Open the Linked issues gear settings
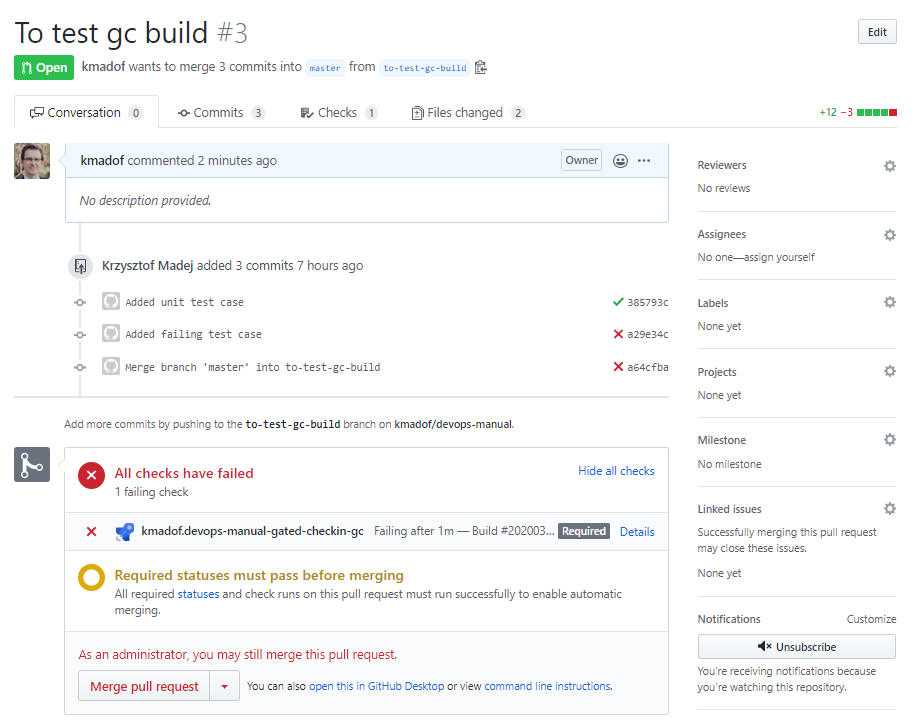 point(890,508)
